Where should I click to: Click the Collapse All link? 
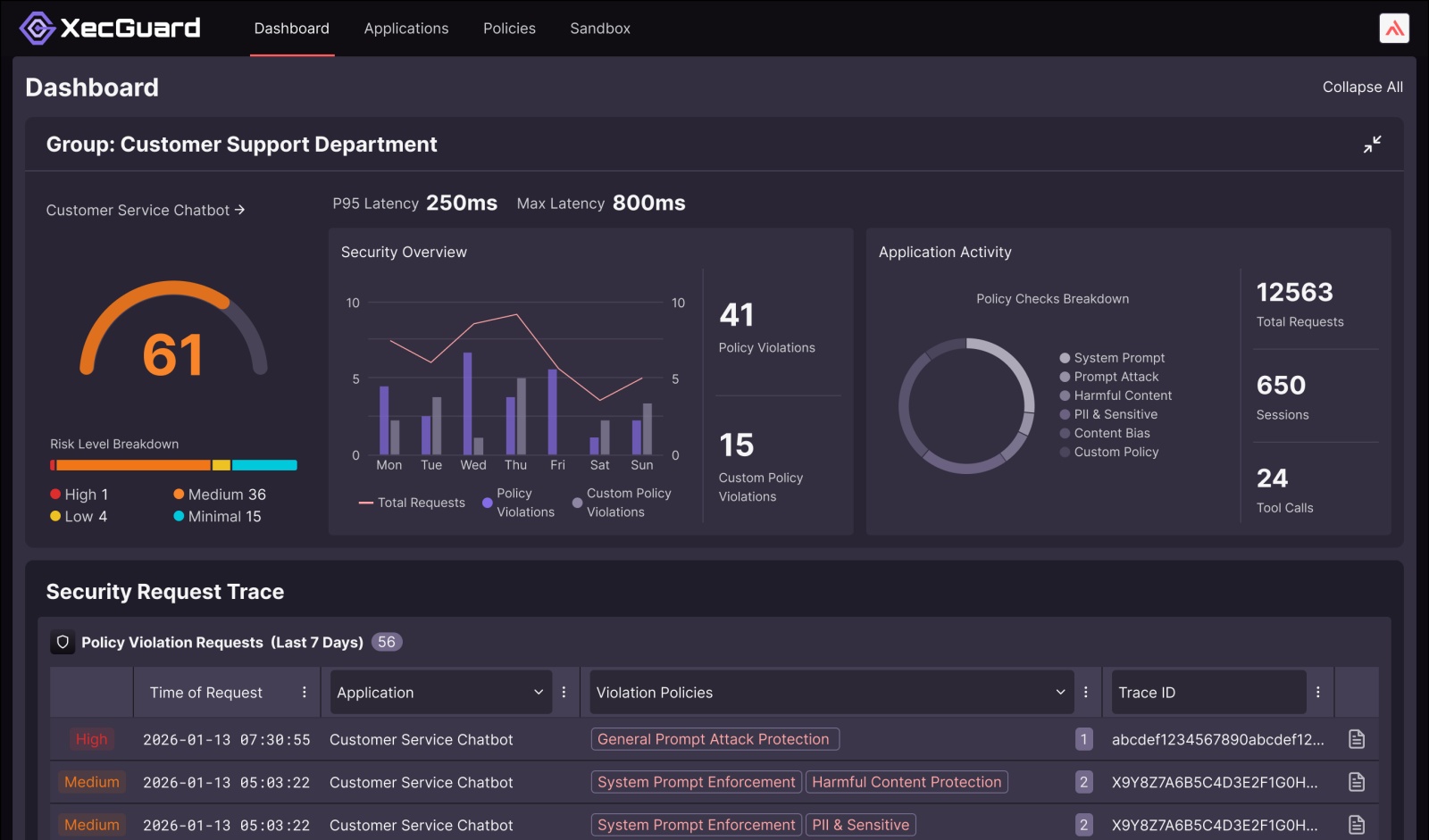(x=1362, y=87)
